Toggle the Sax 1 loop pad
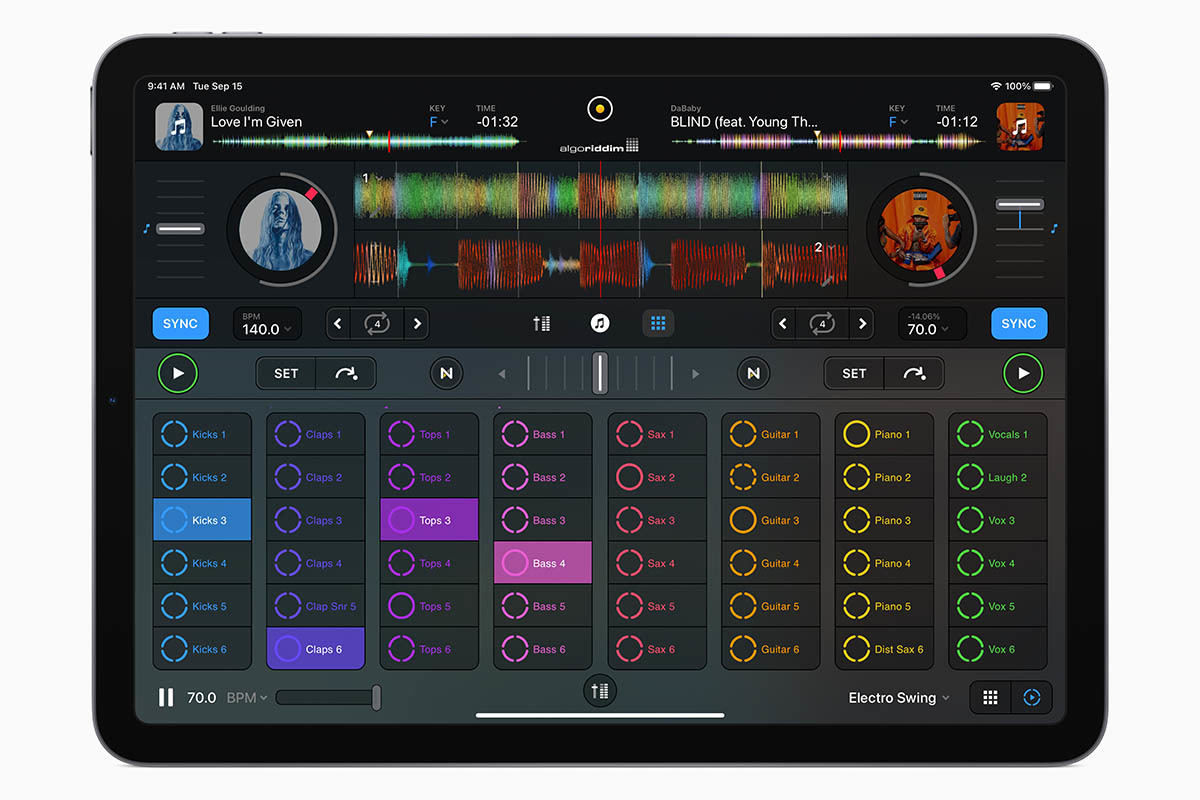This screenshot has height=800, width=1200. (x=657, y=434)
